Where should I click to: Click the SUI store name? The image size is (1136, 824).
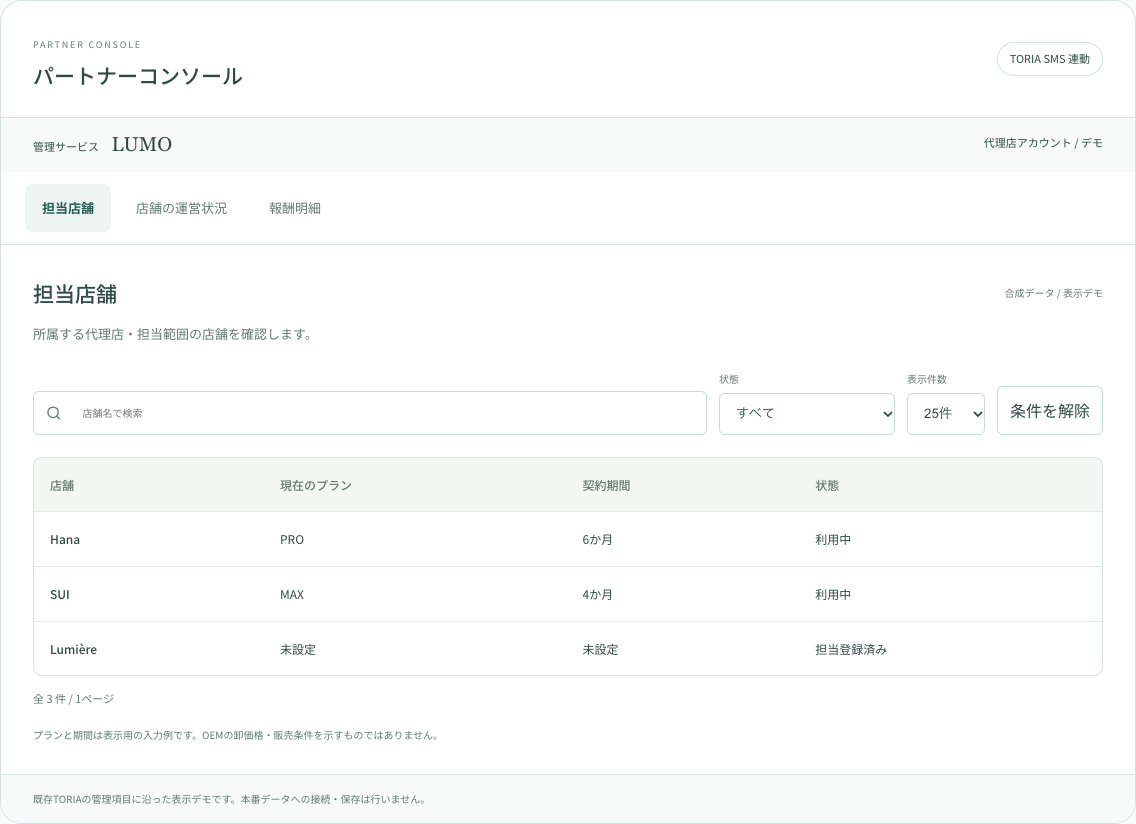(59, 595)
